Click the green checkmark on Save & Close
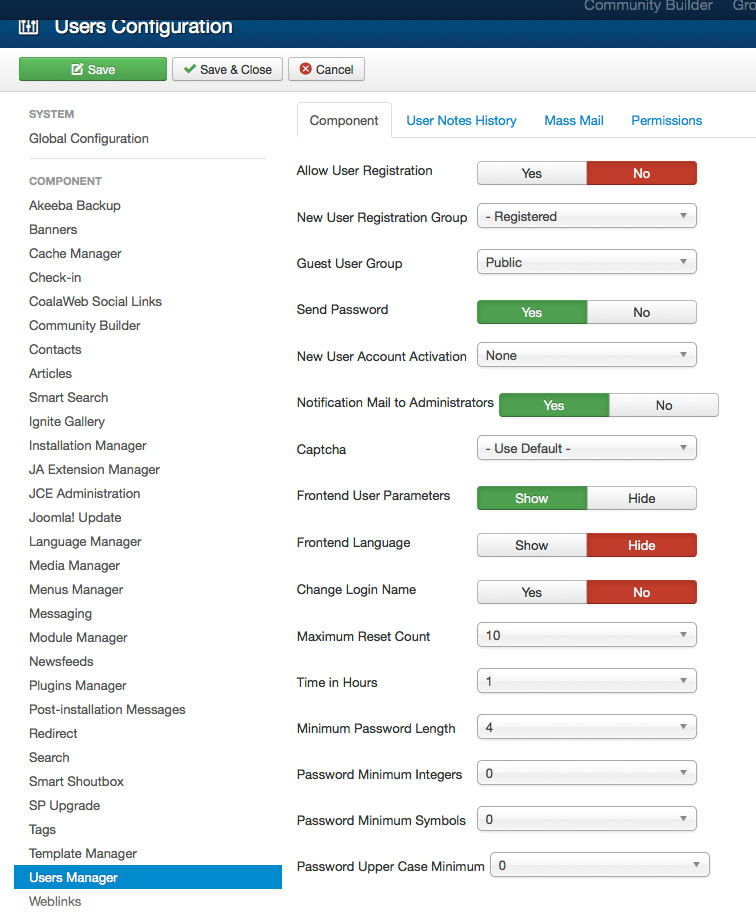This screenshot has width=756, height=919. pyautogui.click(x=189, y=69)
